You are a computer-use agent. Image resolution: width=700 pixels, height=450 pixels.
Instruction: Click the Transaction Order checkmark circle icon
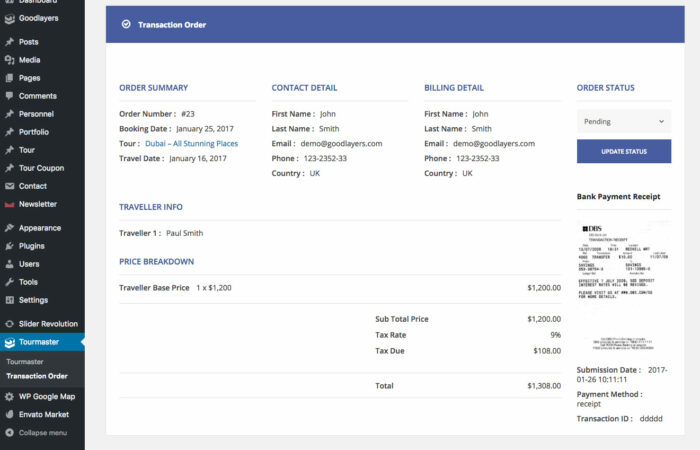click(126, 24)
